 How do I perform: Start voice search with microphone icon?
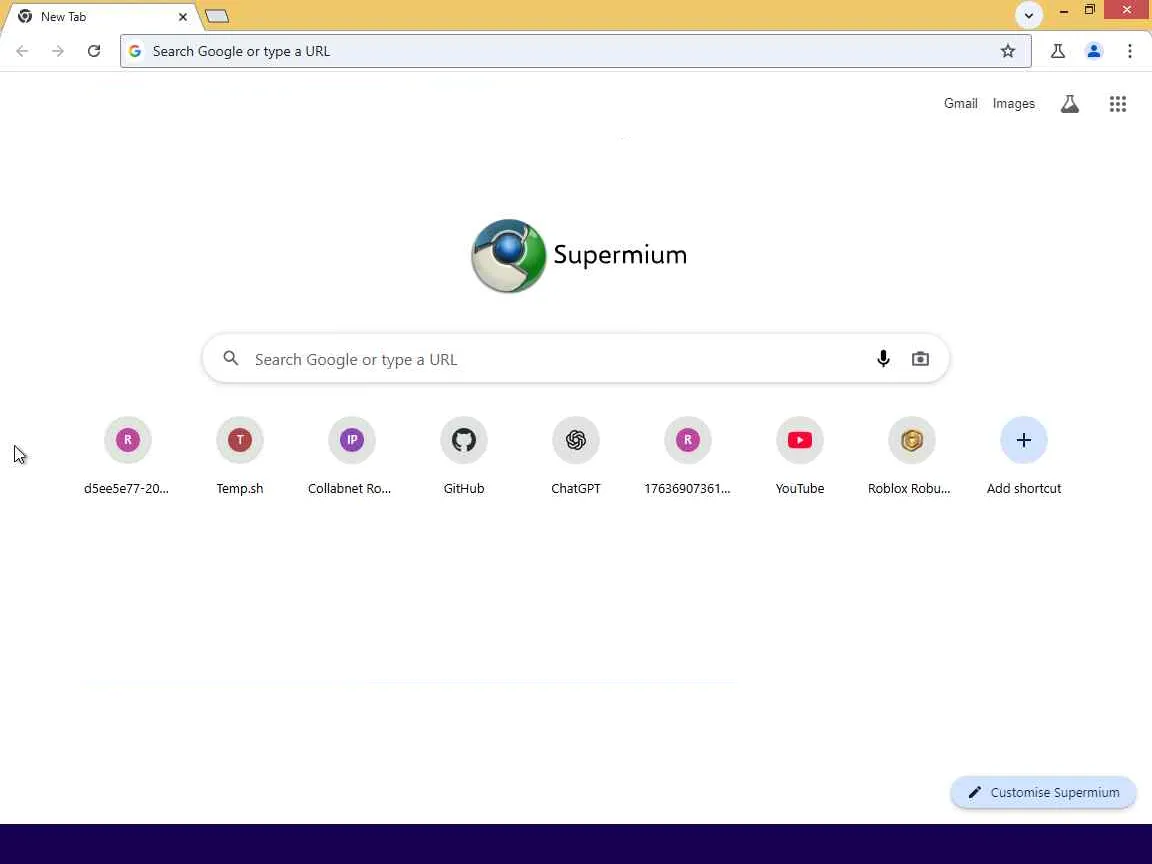[x=882, y=359]
